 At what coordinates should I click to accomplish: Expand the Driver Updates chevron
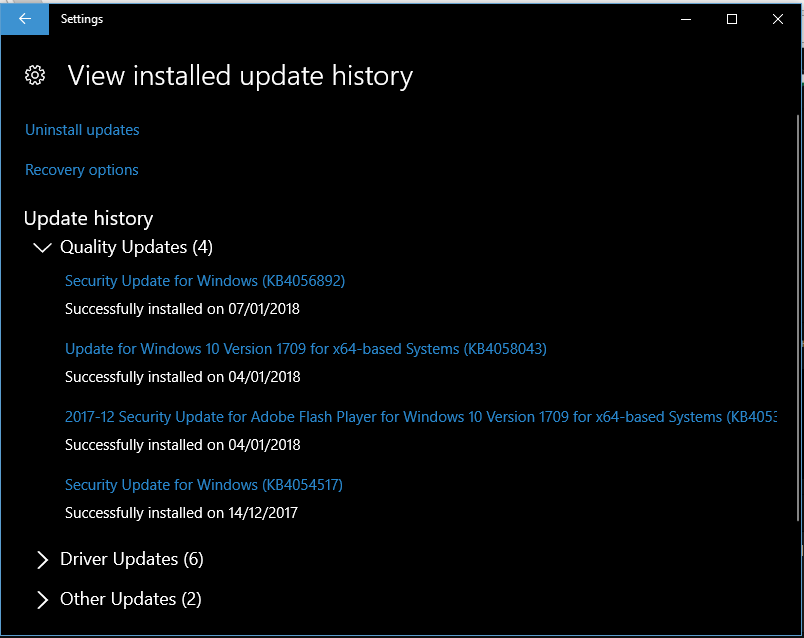pos(42,559)
